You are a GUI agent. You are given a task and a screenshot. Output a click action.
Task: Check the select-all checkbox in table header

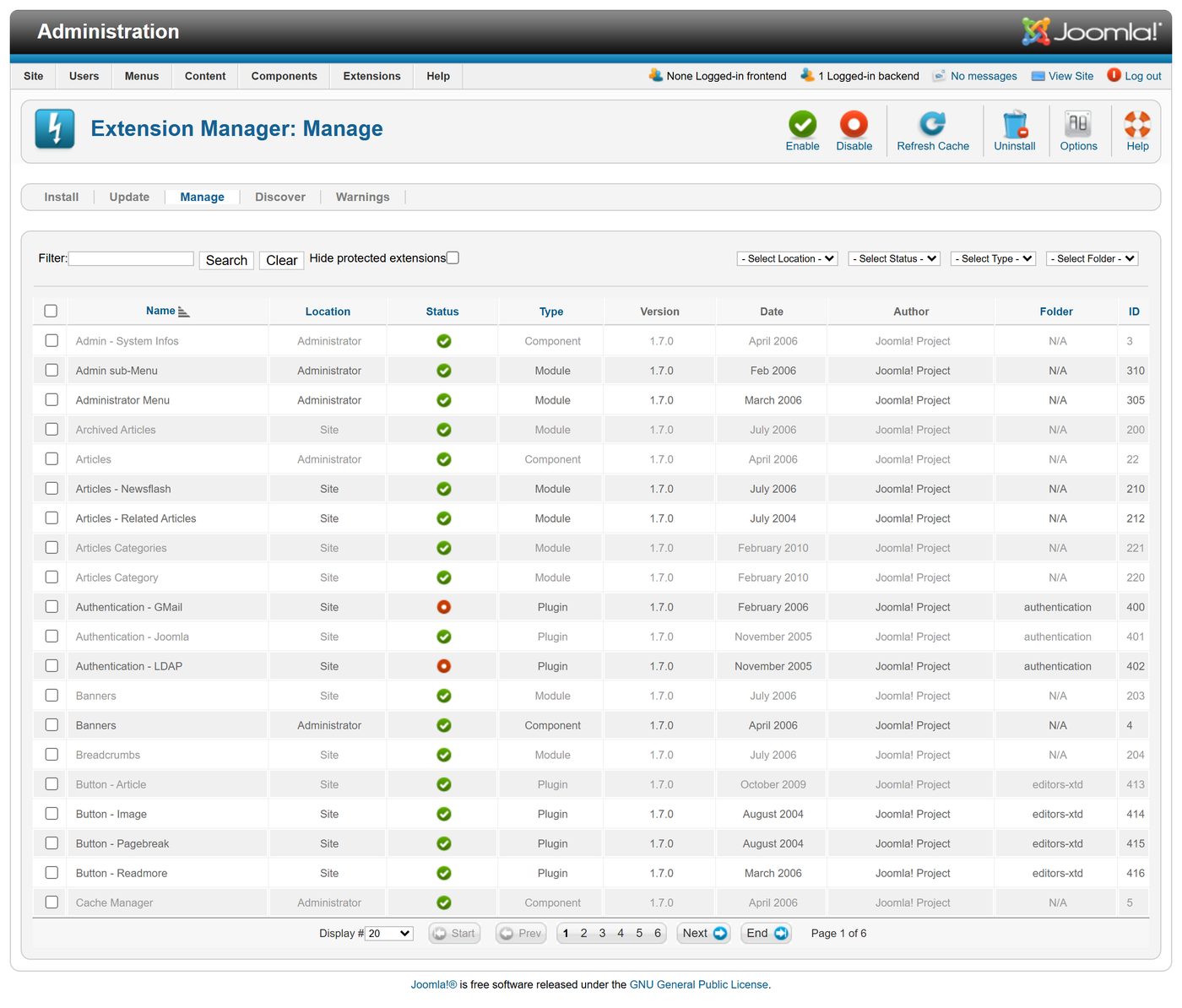click(51, 311)
